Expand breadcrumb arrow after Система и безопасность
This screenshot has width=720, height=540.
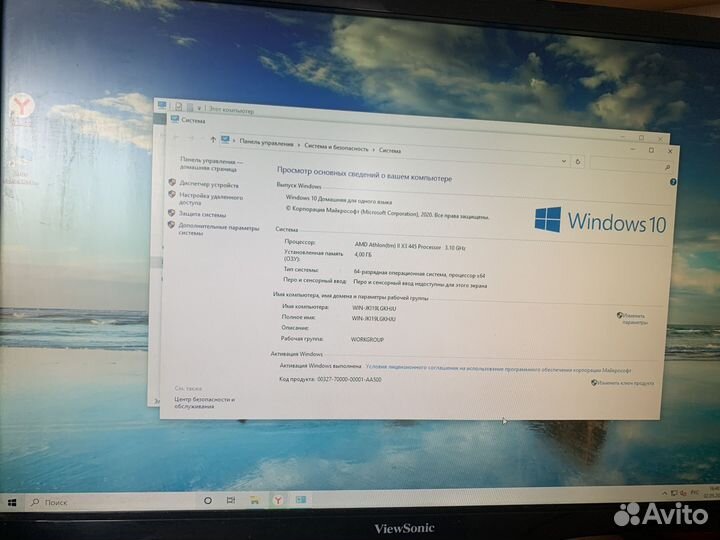click(373, 149)
